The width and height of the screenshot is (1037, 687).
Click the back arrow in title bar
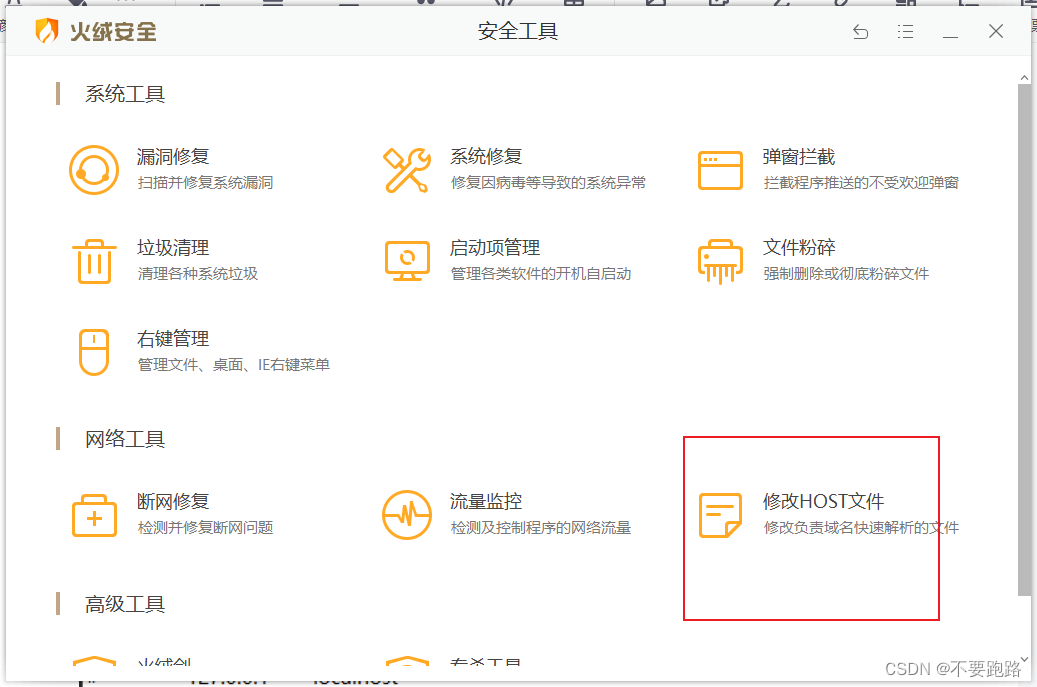click(860, 31)
